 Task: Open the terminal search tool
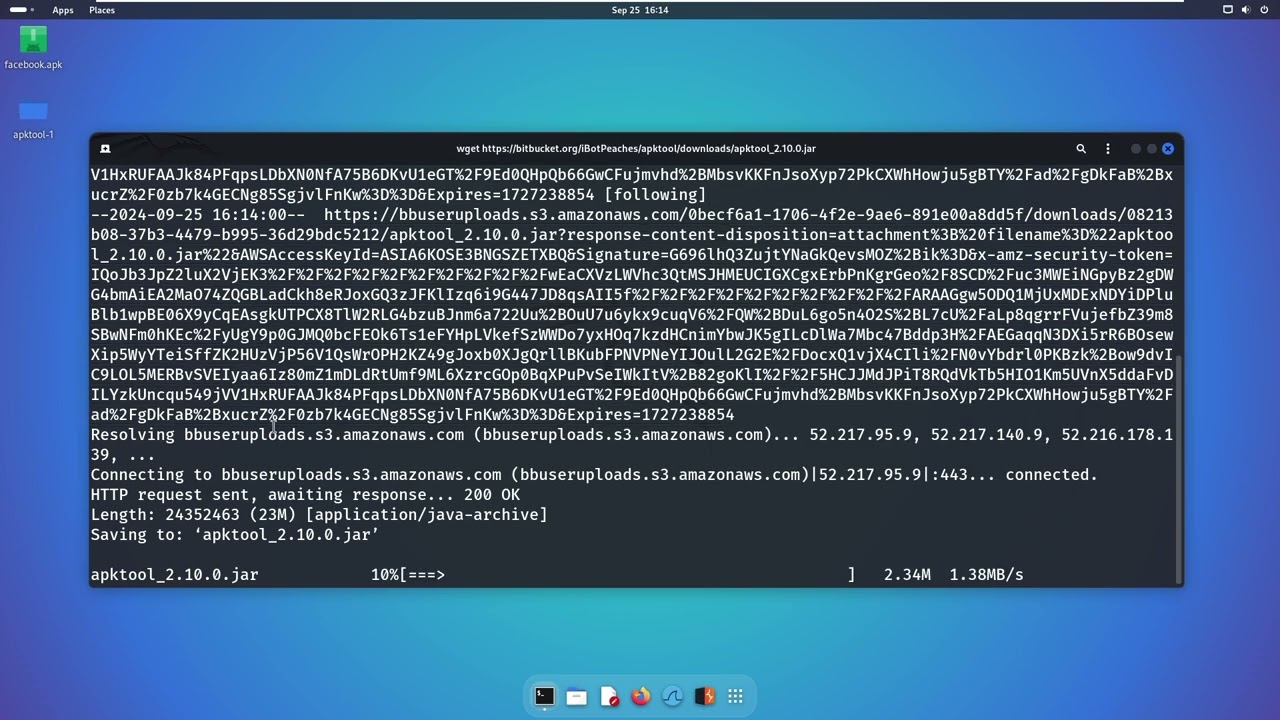[x=1081, y=148]
